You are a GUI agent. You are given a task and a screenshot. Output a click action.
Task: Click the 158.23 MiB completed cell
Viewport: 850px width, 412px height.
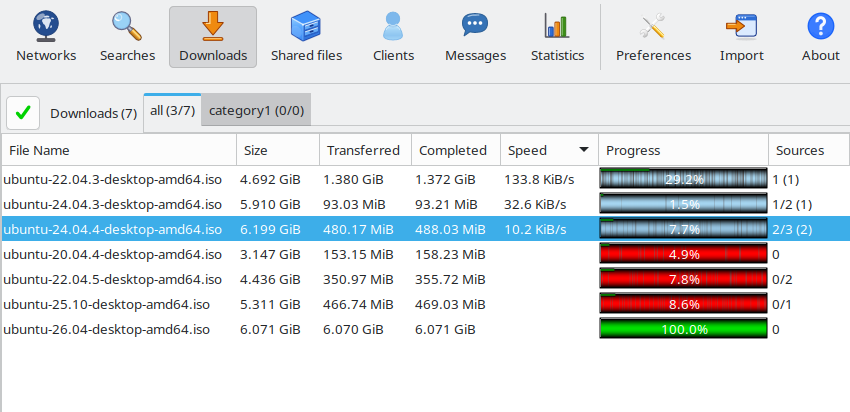(x=450, y=254)
